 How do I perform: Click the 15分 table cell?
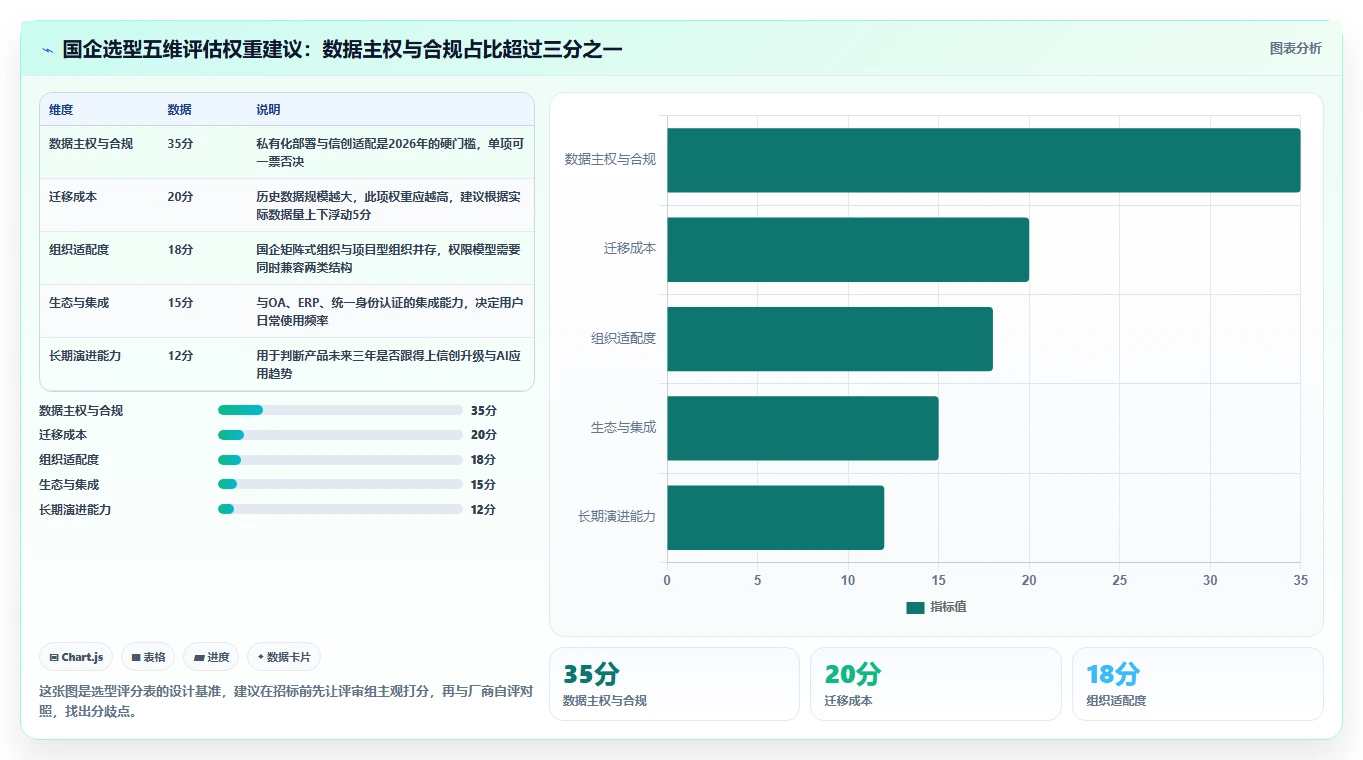point(181,303)
